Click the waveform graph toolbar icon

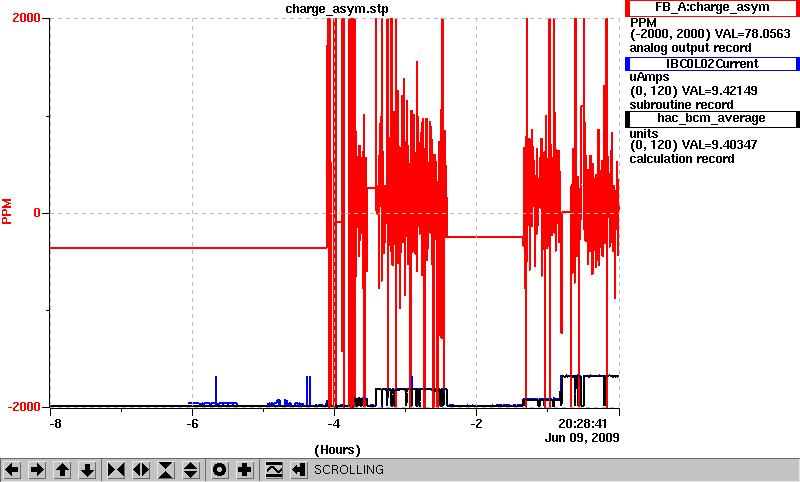(x=274, y=469)
